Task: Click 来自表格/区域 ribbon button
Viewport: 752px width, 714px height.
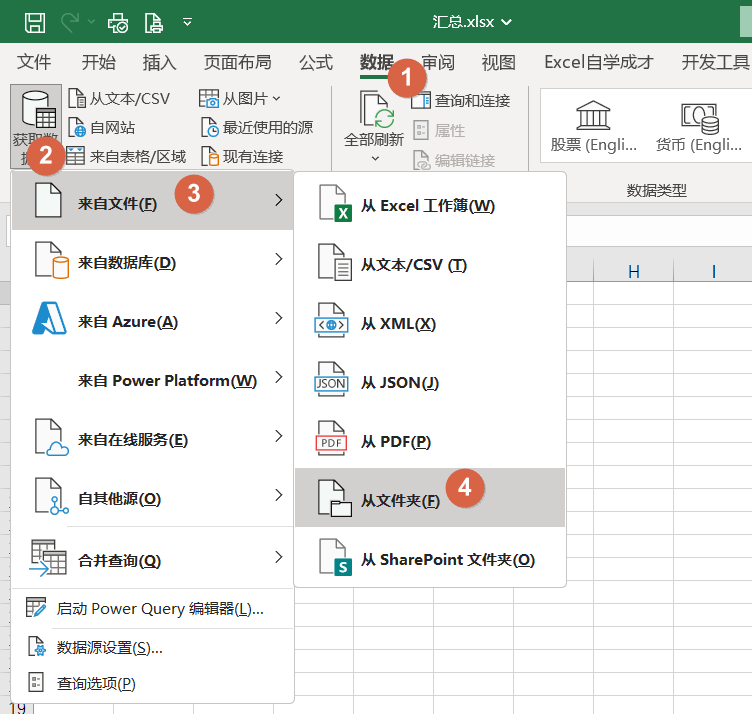Action: (x=126, y=156)
